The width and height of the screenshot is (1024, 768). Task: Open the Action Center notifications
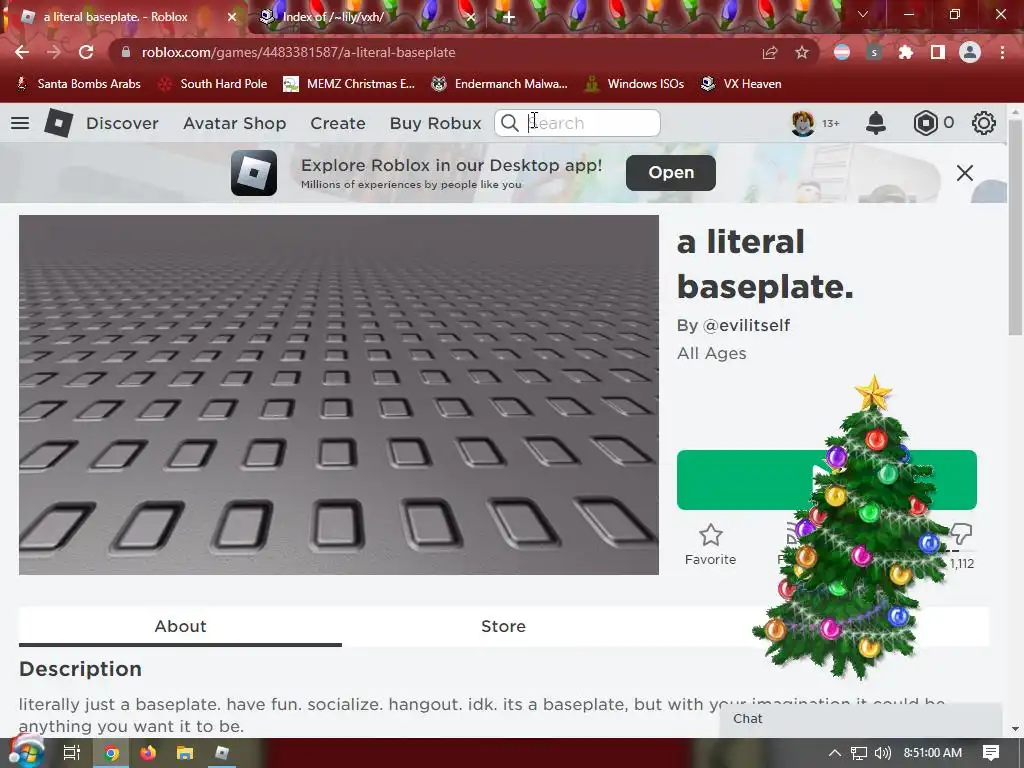click(x=991, y=753)
